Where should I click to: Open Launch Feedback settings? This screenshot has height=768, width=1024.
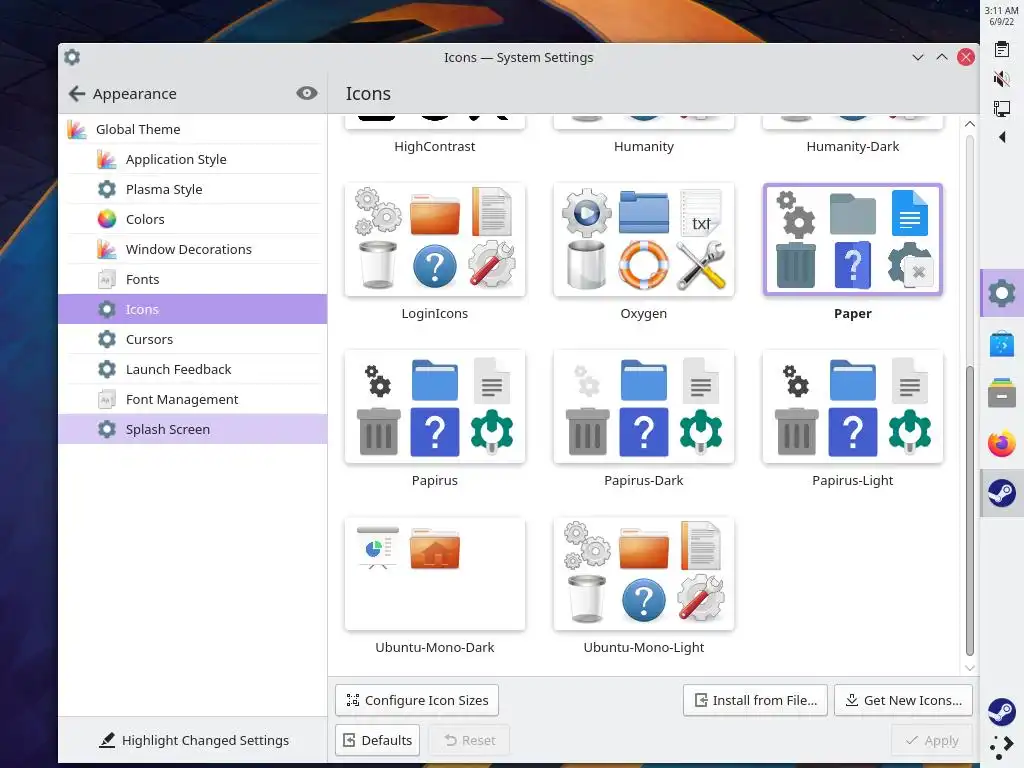click(x=193, y=370)
